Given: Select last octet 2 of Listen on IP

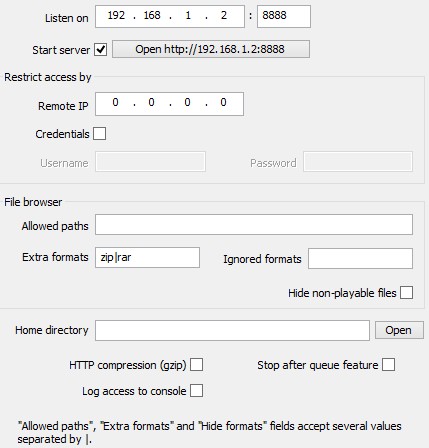Looking at the screenshot, I should [224, 15].
